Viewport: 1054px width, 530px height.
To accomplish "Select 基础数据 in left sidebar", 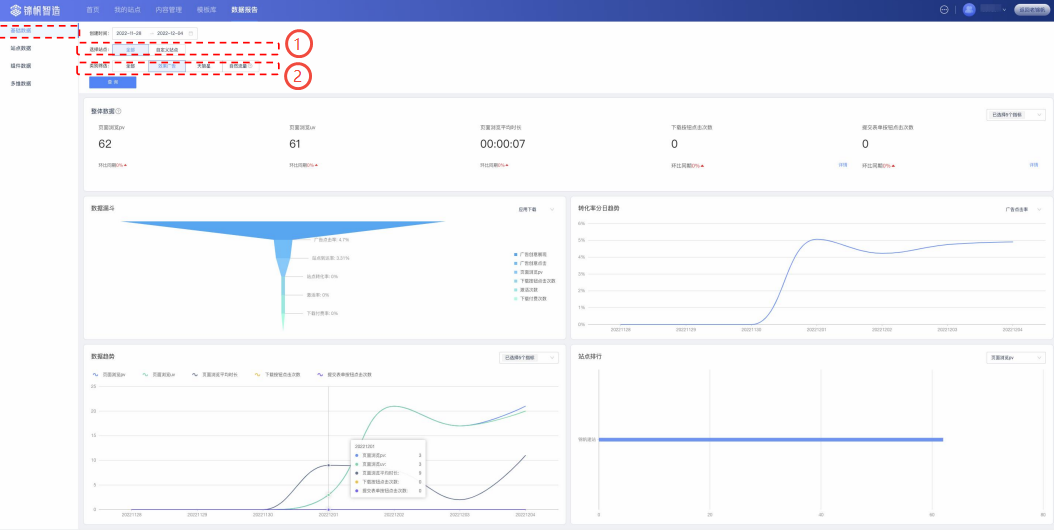I will [39, 31].
